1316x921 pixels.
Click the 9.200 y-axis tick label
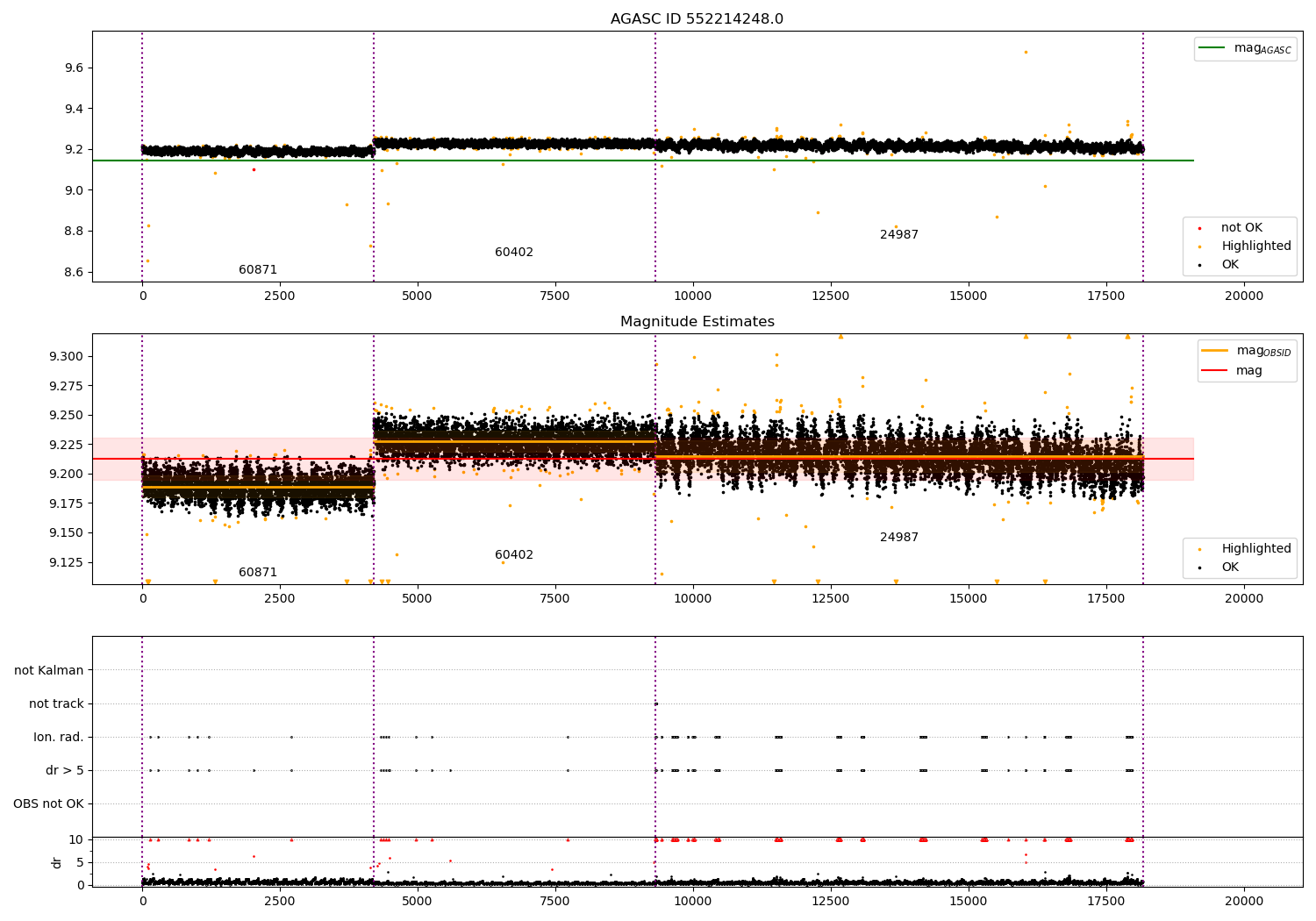tap(67, 474)
